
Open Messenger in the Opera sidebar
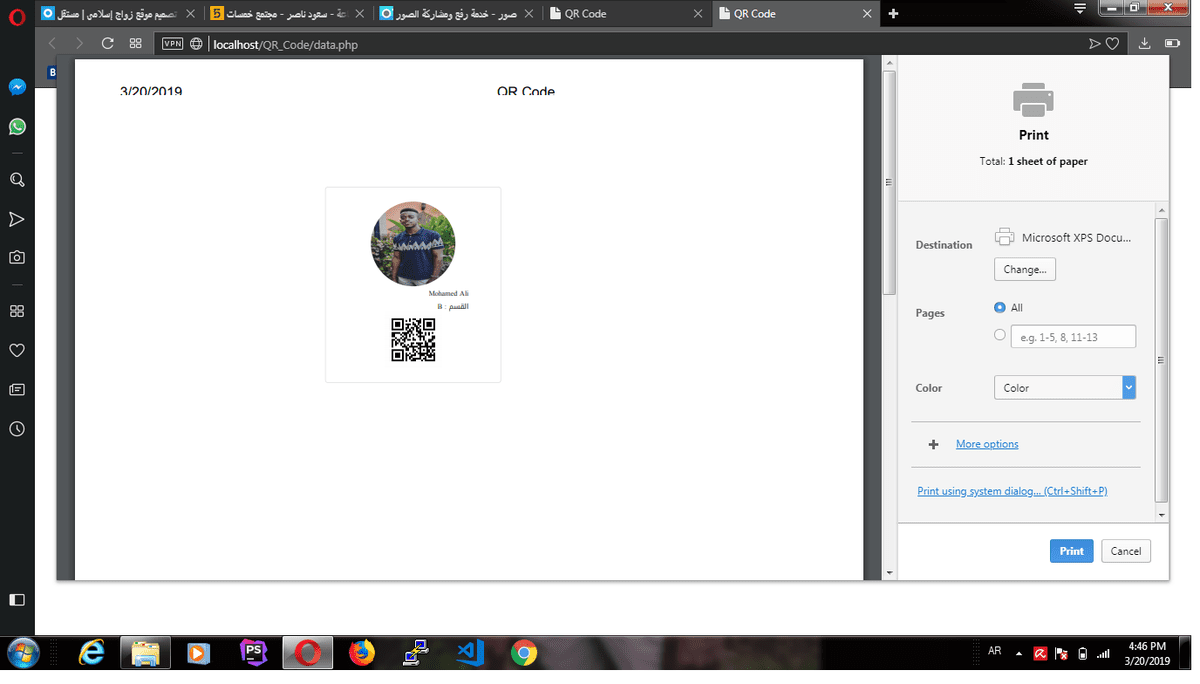17,87
